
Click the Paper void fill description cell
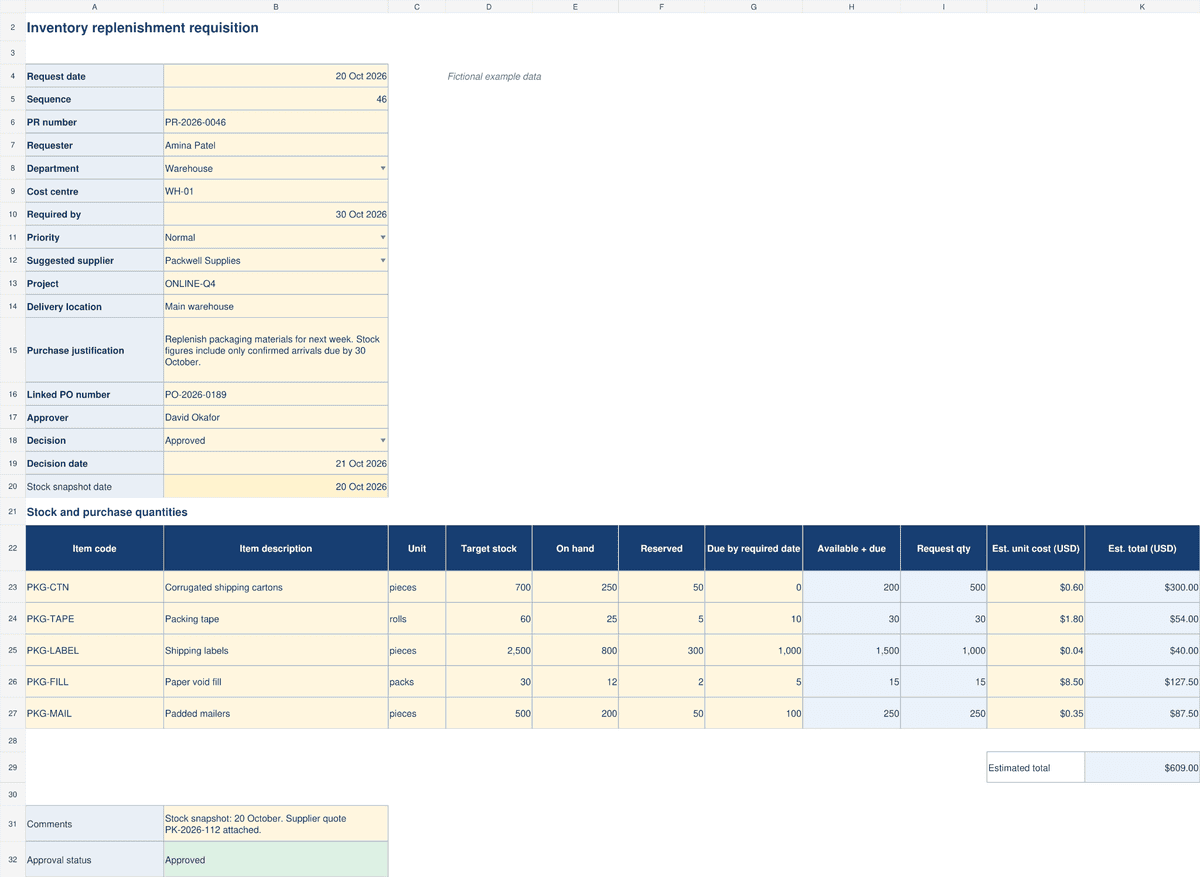point(276,682)
